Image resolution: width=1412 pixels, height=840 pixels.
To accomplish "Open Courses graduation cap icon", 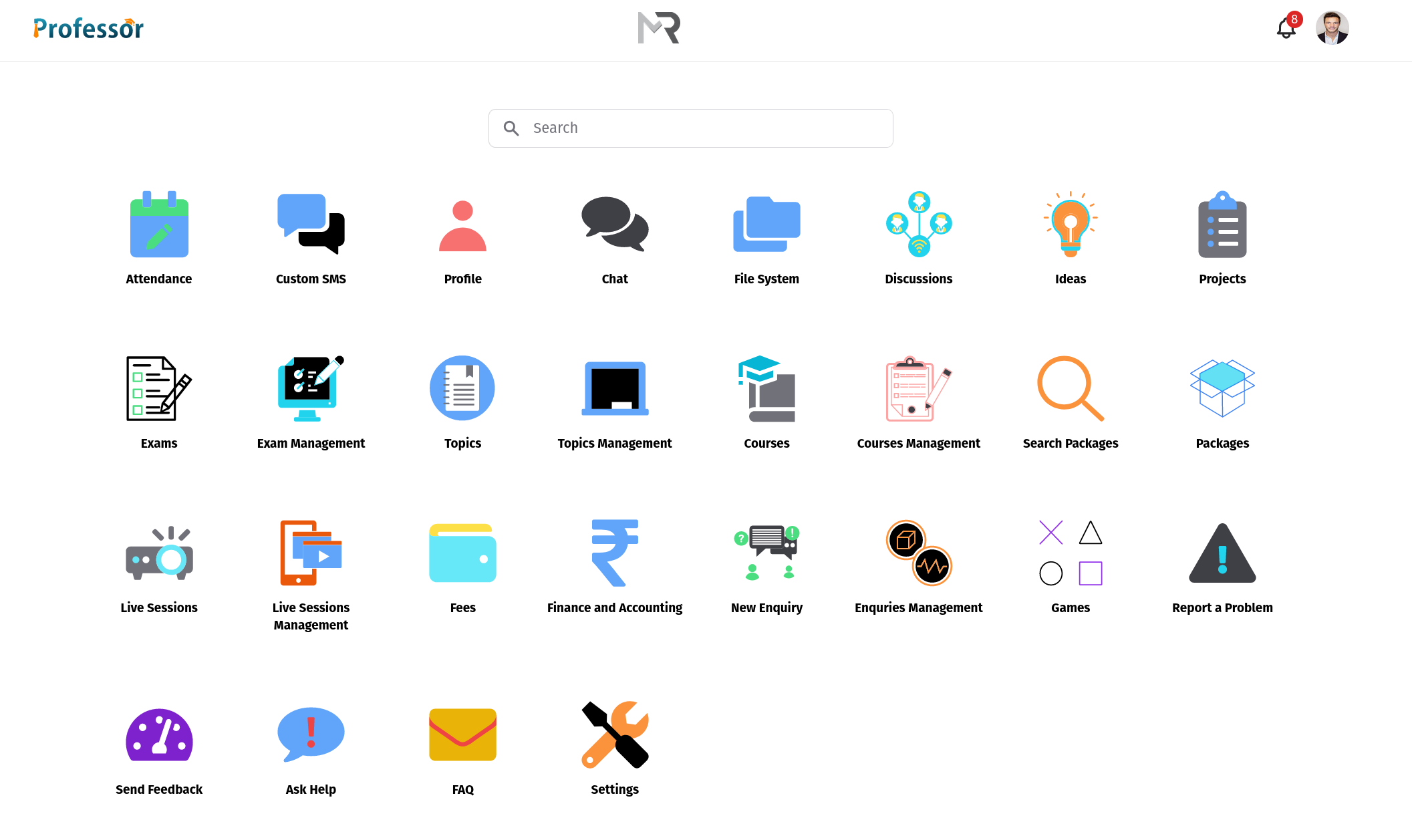I will tap(766, 388).
